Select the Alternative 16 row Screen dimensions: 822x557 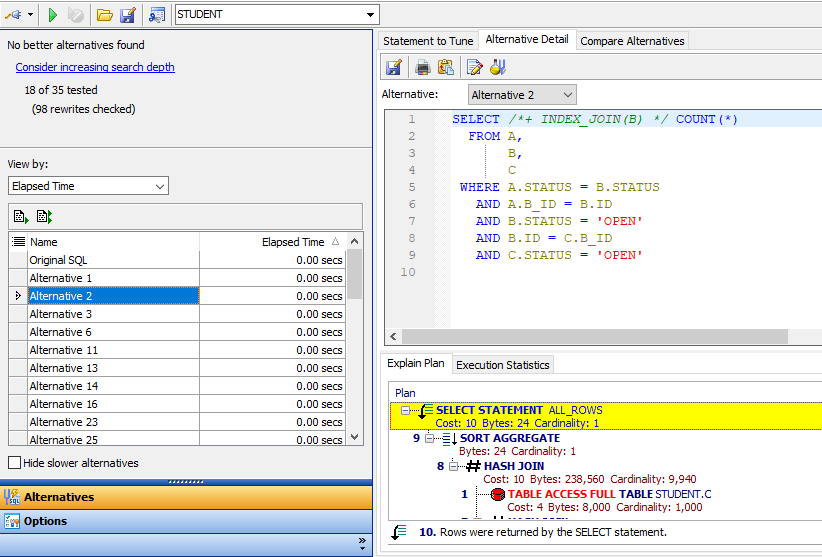pos(177,404)
